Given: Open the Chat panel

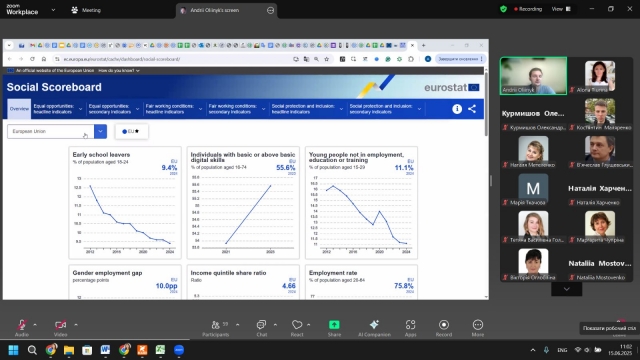Looking at the screenshot, I should (262, 328).
